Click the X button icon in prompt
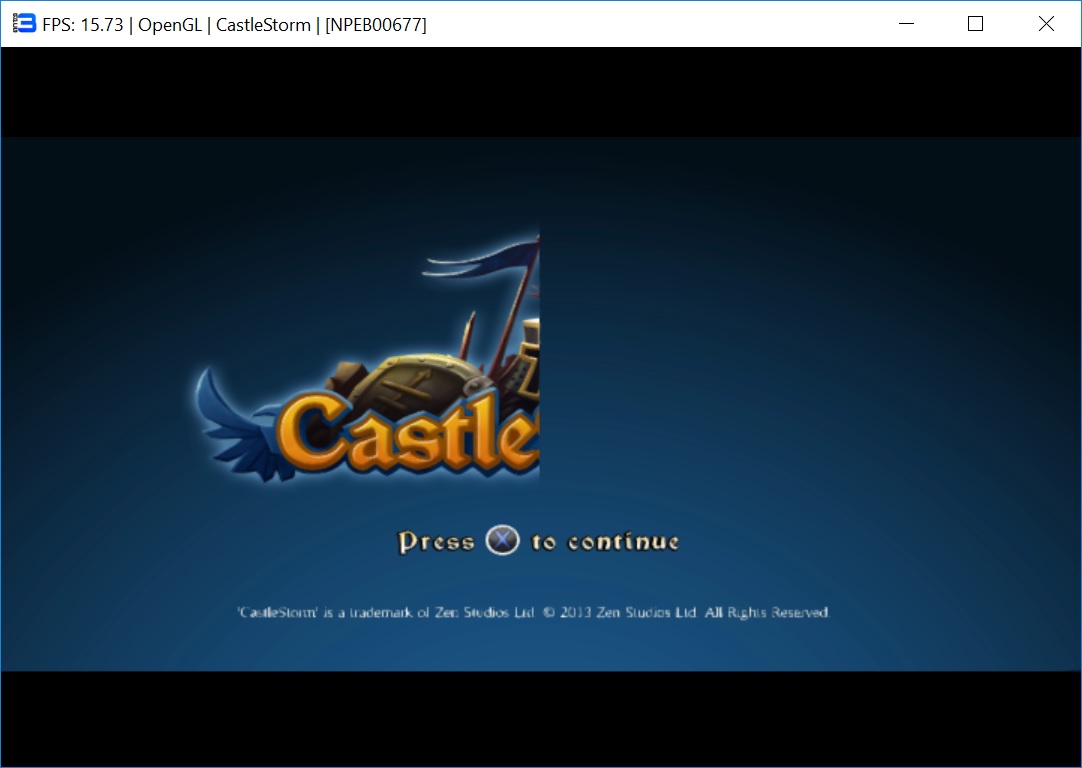 point(502,541)
